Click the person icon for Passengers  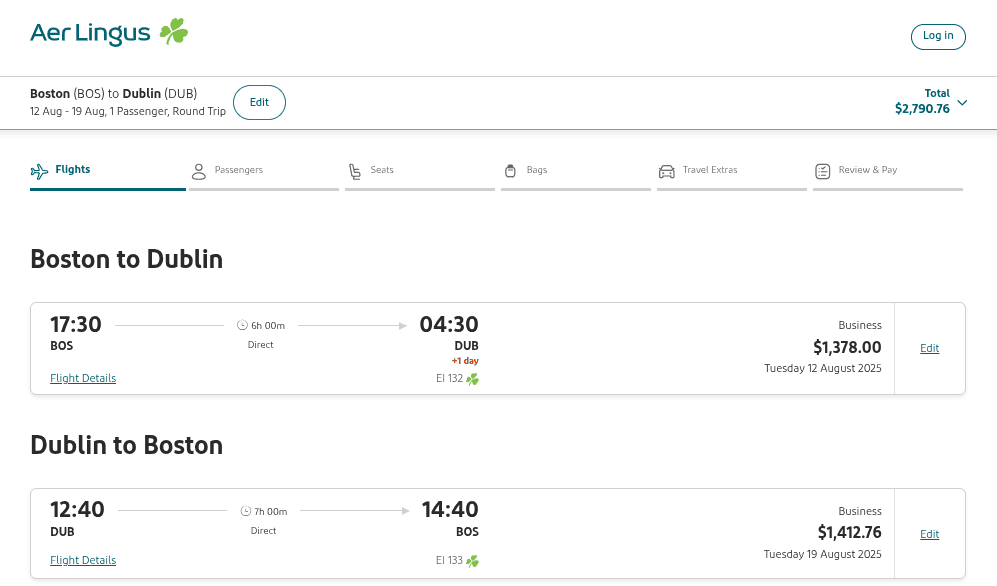pyautogui.click(x=198, y=171)
